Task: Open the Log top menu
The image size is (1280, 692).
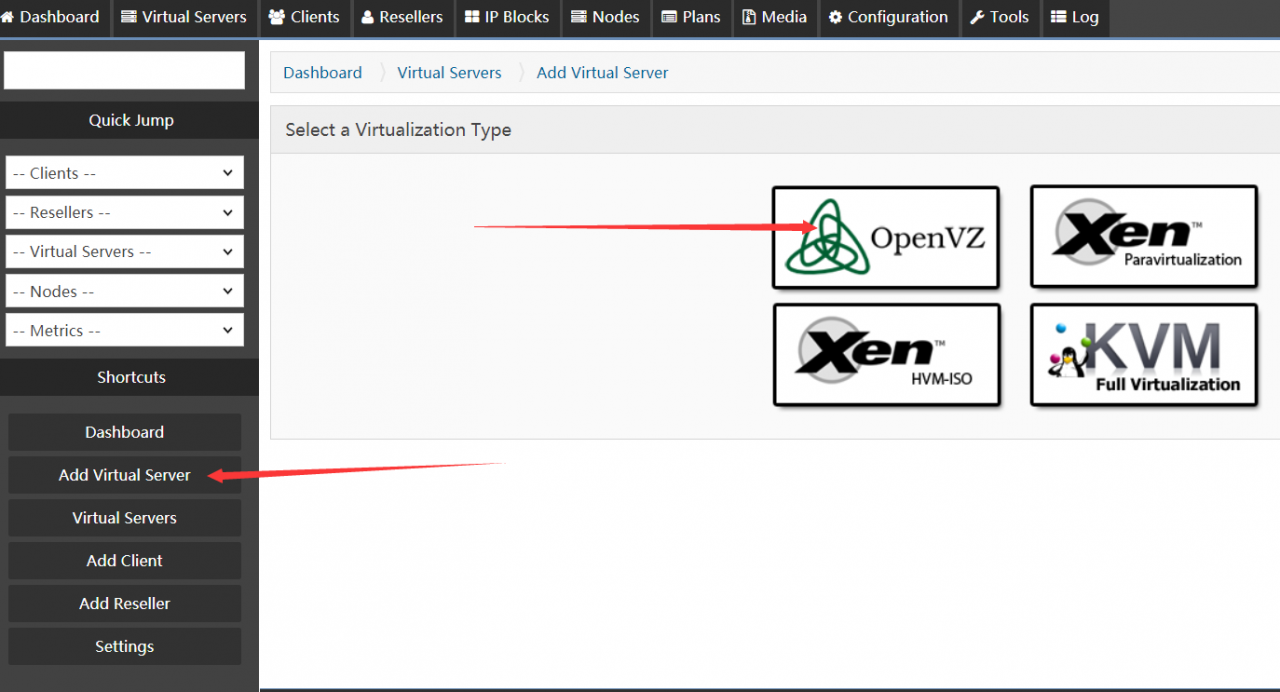Action: pyautogui.click(x=1075, y=17)
